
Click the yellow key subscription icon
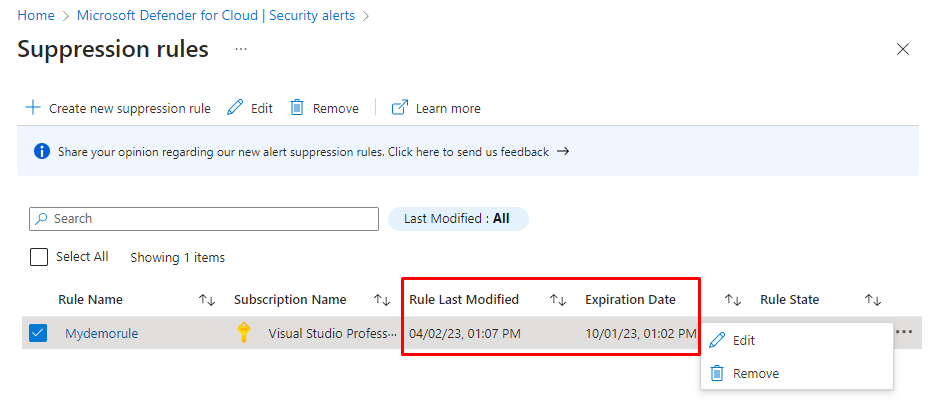click(244, 333)
